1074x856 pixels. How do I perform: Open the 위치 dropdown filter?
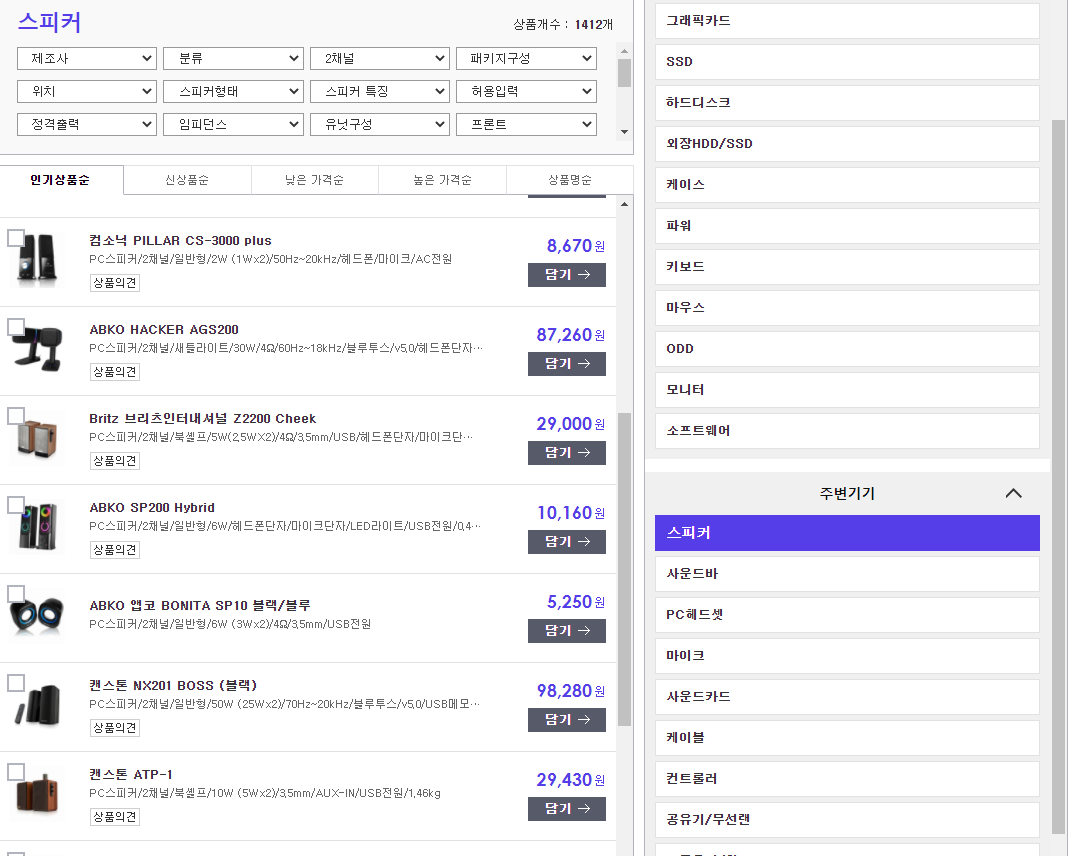pos(87,91)
